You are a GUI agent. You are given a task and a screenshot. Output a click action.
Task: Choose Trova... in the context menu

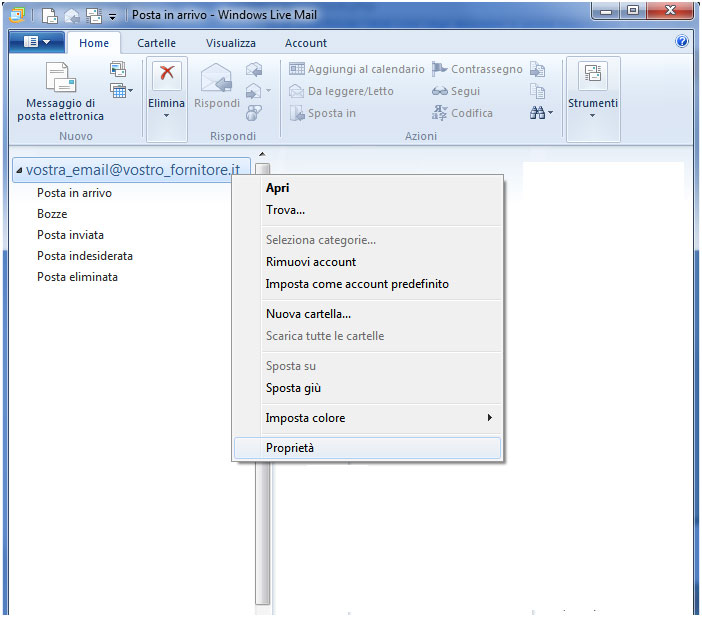click(x=367, y=210)
